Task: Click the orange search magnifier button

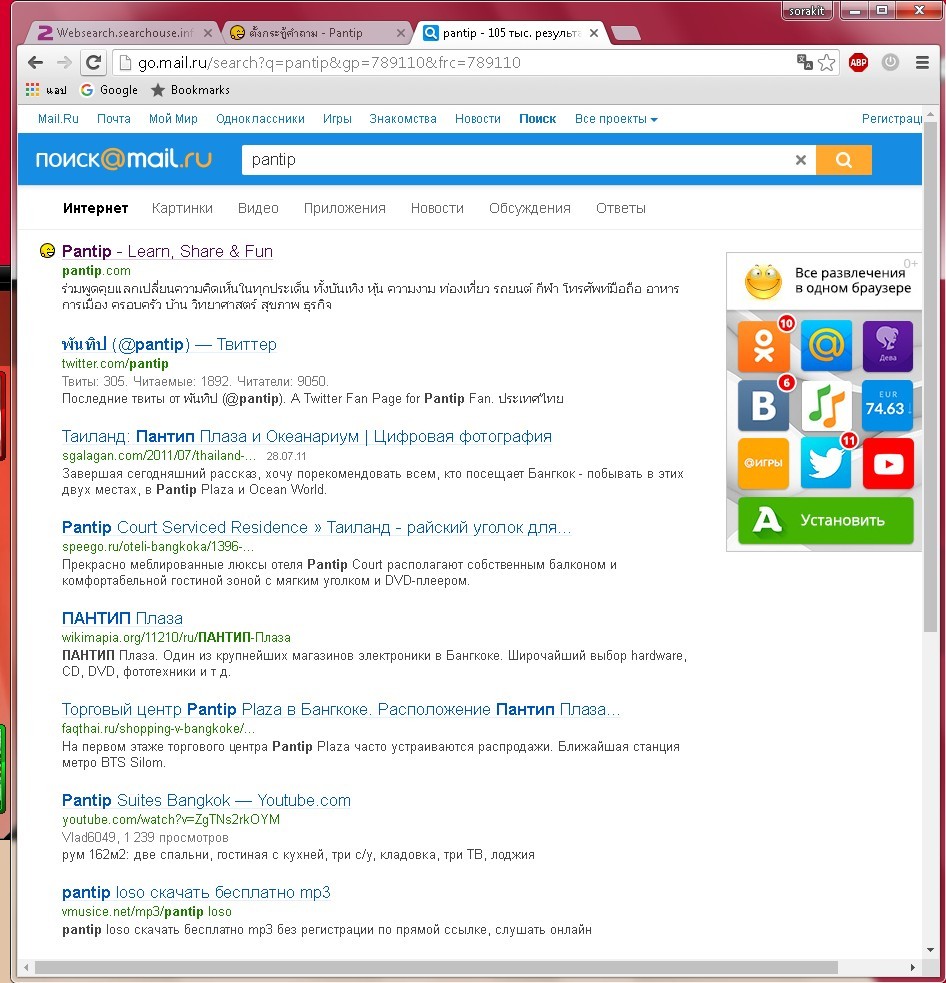Action: click(844, 160)
